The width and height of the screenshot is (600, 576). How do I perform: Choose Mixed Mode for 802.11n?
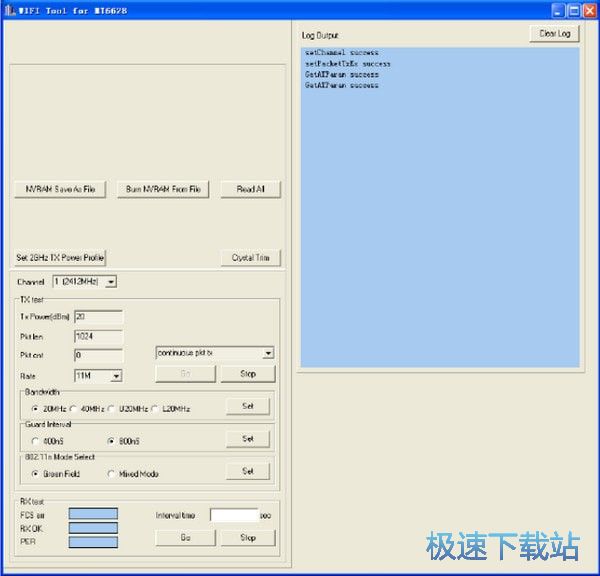pyautogui.click(x=111, y=474)
